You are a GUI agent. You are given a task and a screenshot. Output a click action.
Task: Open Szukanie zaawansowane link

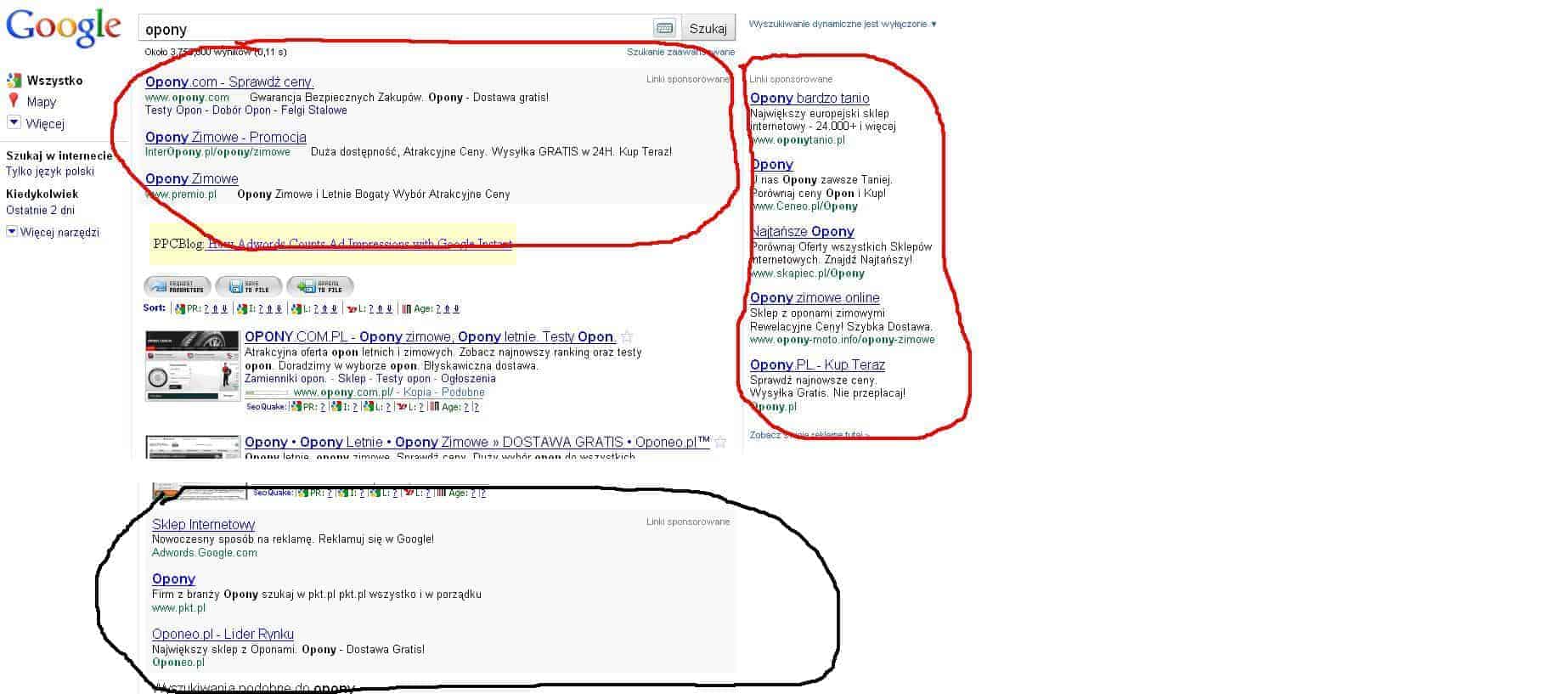(x=680, y=52)
